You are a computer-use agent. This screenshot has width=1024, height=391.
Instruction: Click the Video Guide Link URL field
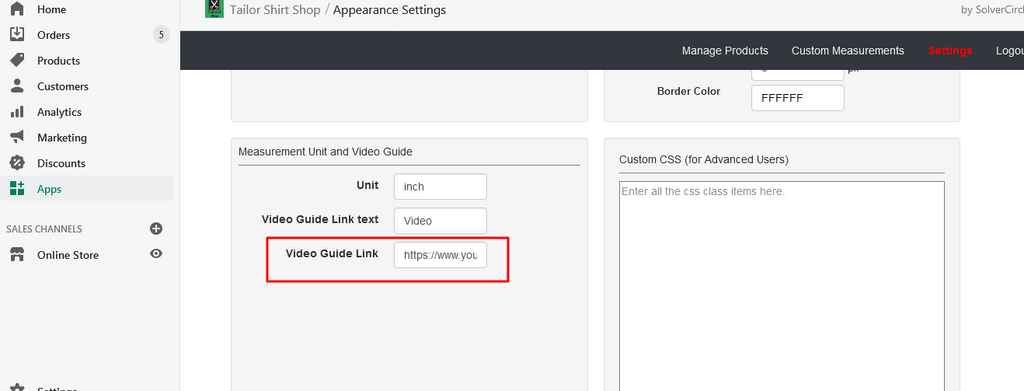pyautogui.click(x=440, y=255)
